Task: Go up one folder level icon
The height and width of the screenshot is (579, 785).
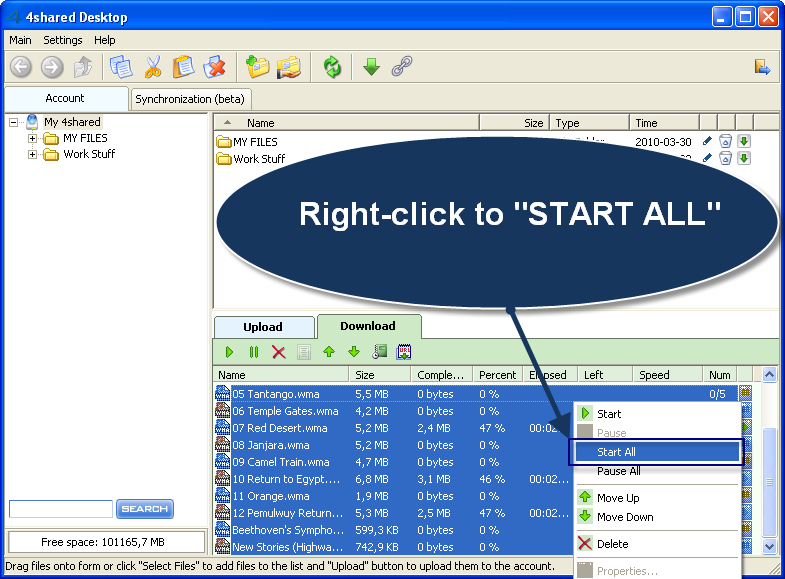Action: [83, 67]
